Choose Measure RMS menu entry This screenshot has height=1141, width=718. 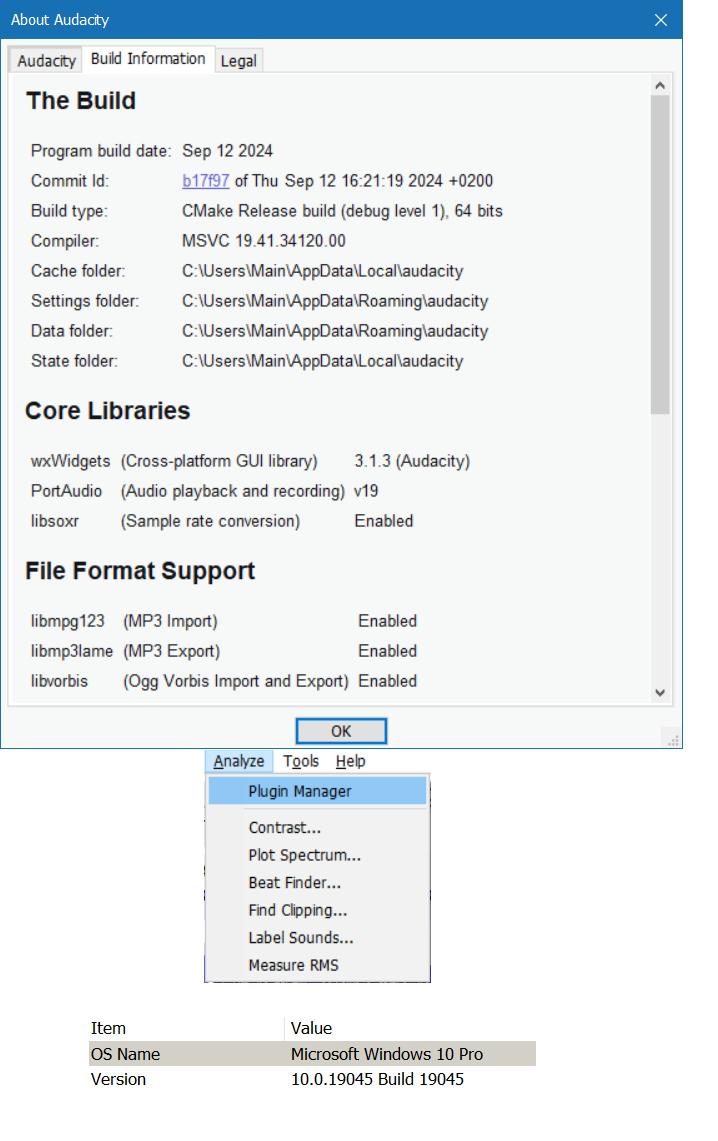(x=317, y=966)
